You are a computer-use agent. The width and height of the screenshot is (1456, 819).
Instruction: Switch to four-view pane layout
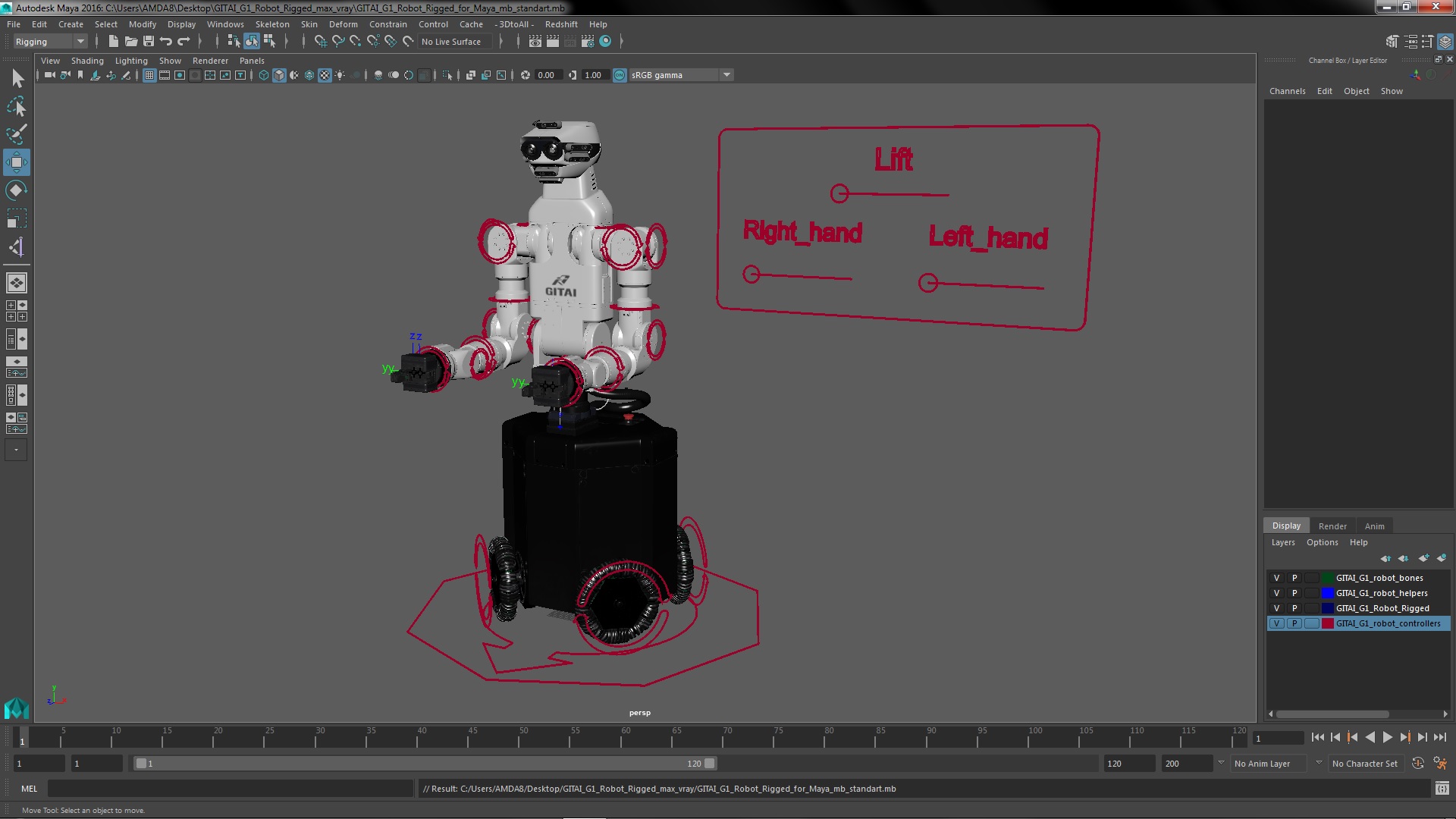tap(17, 311)
